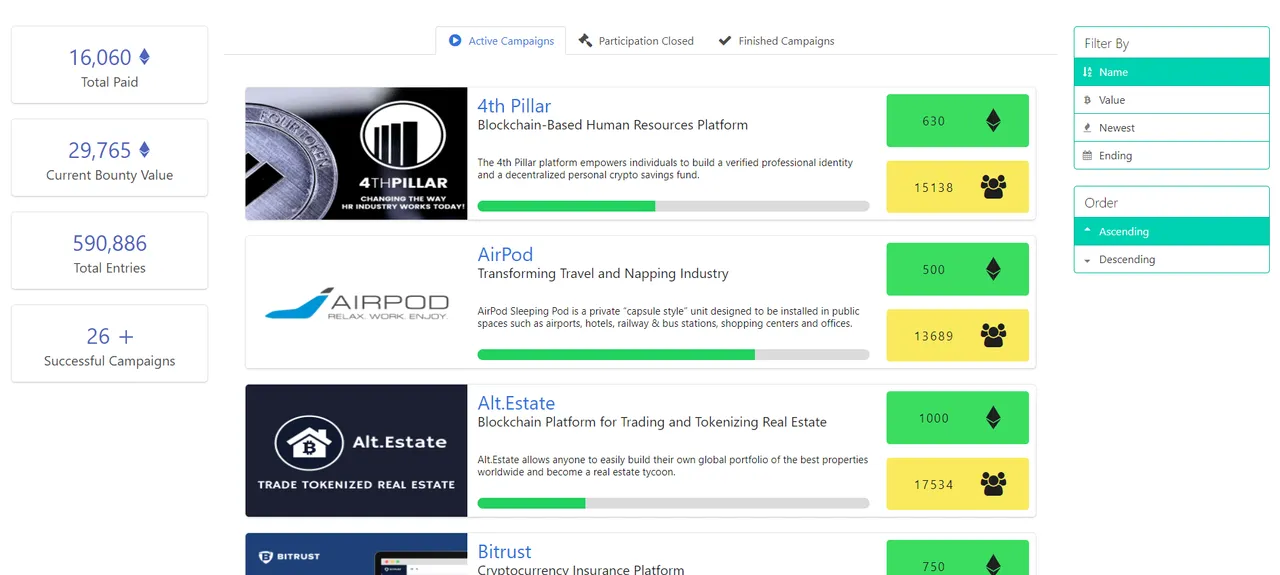Click the play icon on Active Campaigns
The height and width of the screenshot is (575, 1280).
[x=455, y=41]
